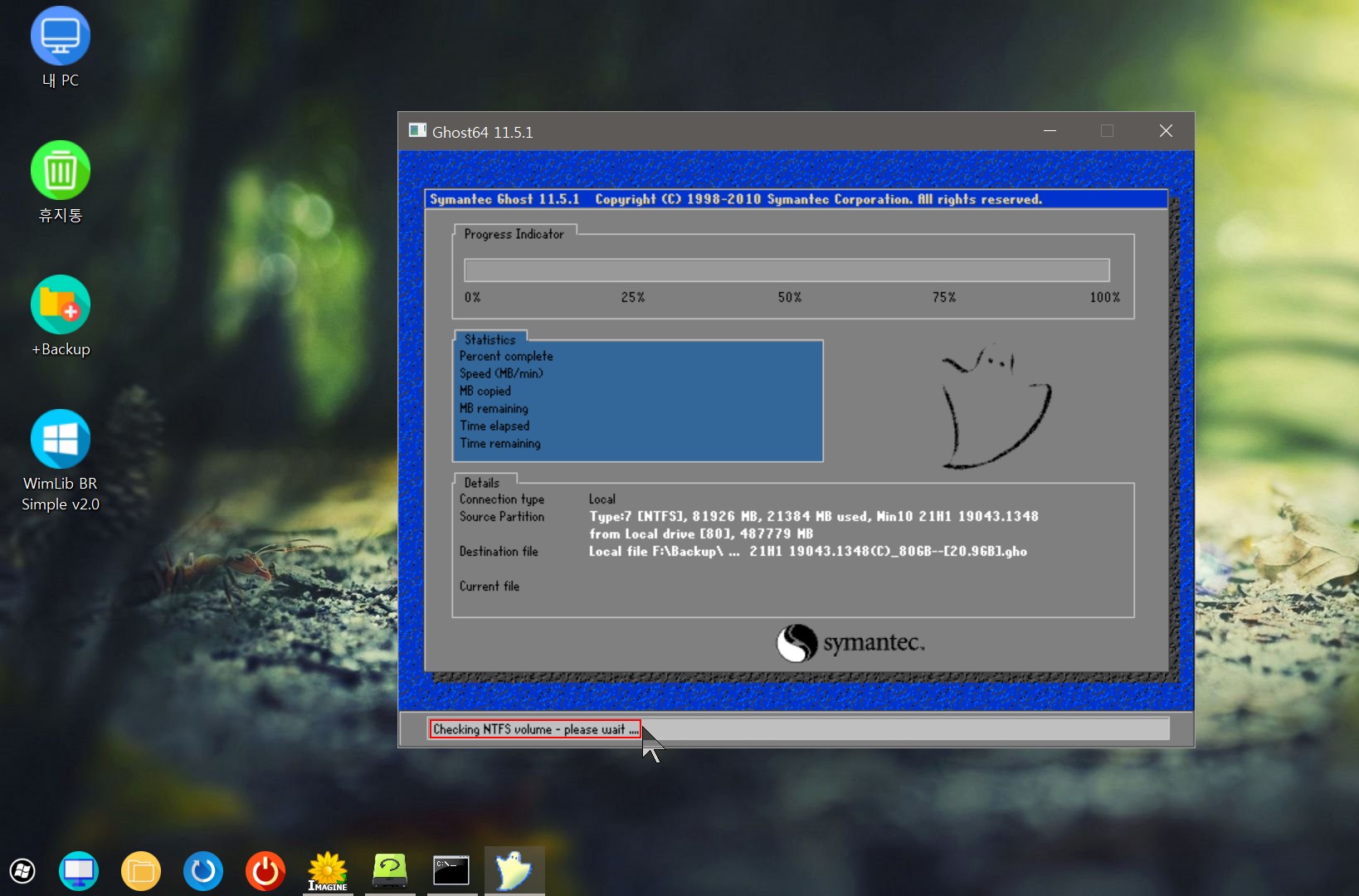Click the Symantec Ghost copyright banner
1359x896 pixels.
click(796, 199)
